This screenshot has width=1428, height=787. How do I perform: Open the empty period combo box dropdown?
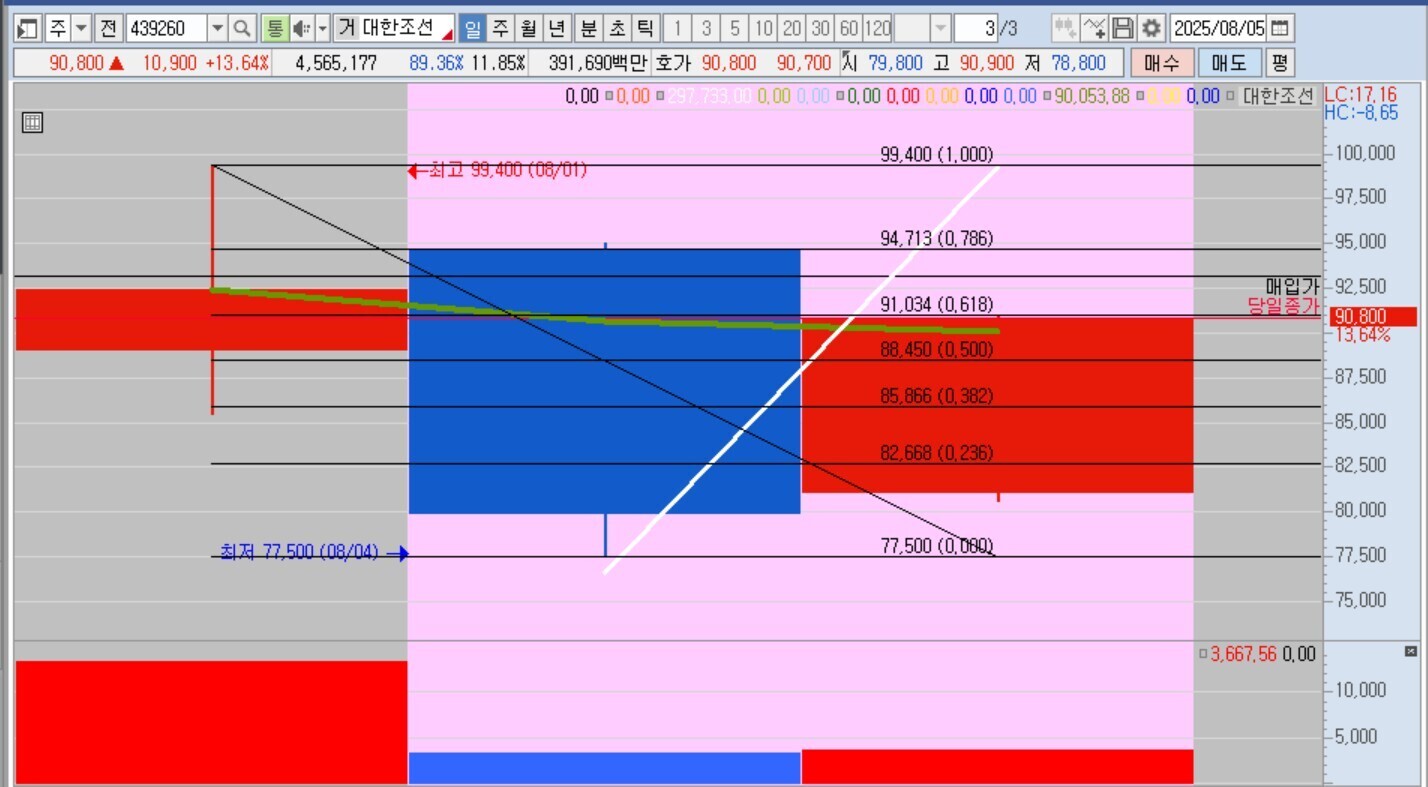[940, 28]
